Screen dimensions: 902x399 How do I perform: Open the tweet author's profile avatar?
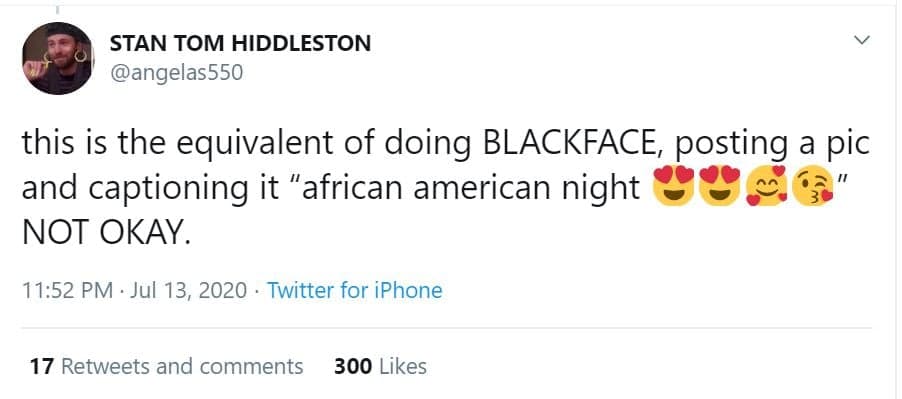tap(58, 58)
